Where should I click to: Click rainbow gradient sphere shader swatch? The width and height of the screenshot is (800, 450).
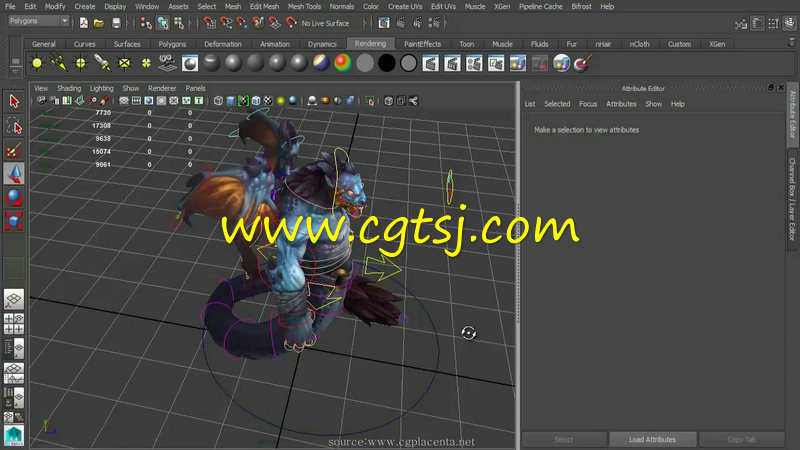343,63
